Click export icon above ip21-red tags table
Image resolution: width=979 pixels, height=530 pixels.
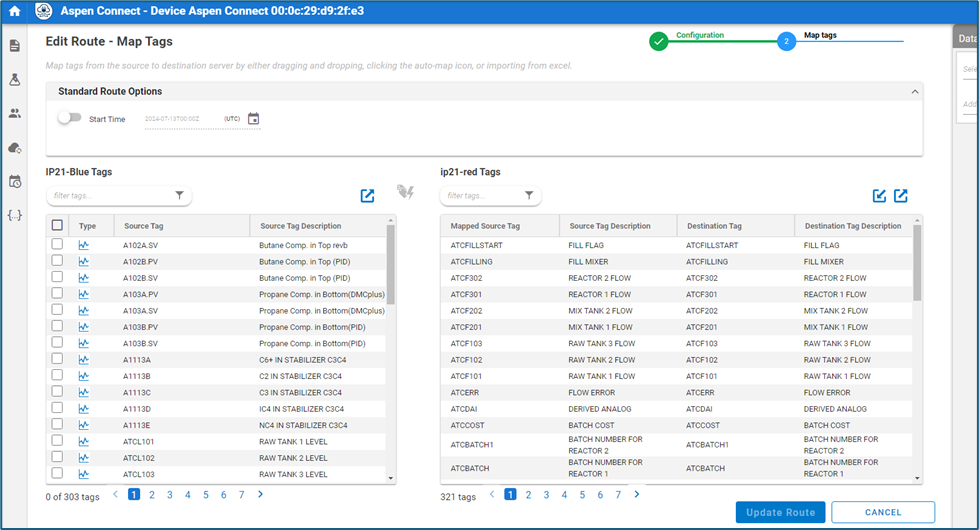click(x=900, y=196)
